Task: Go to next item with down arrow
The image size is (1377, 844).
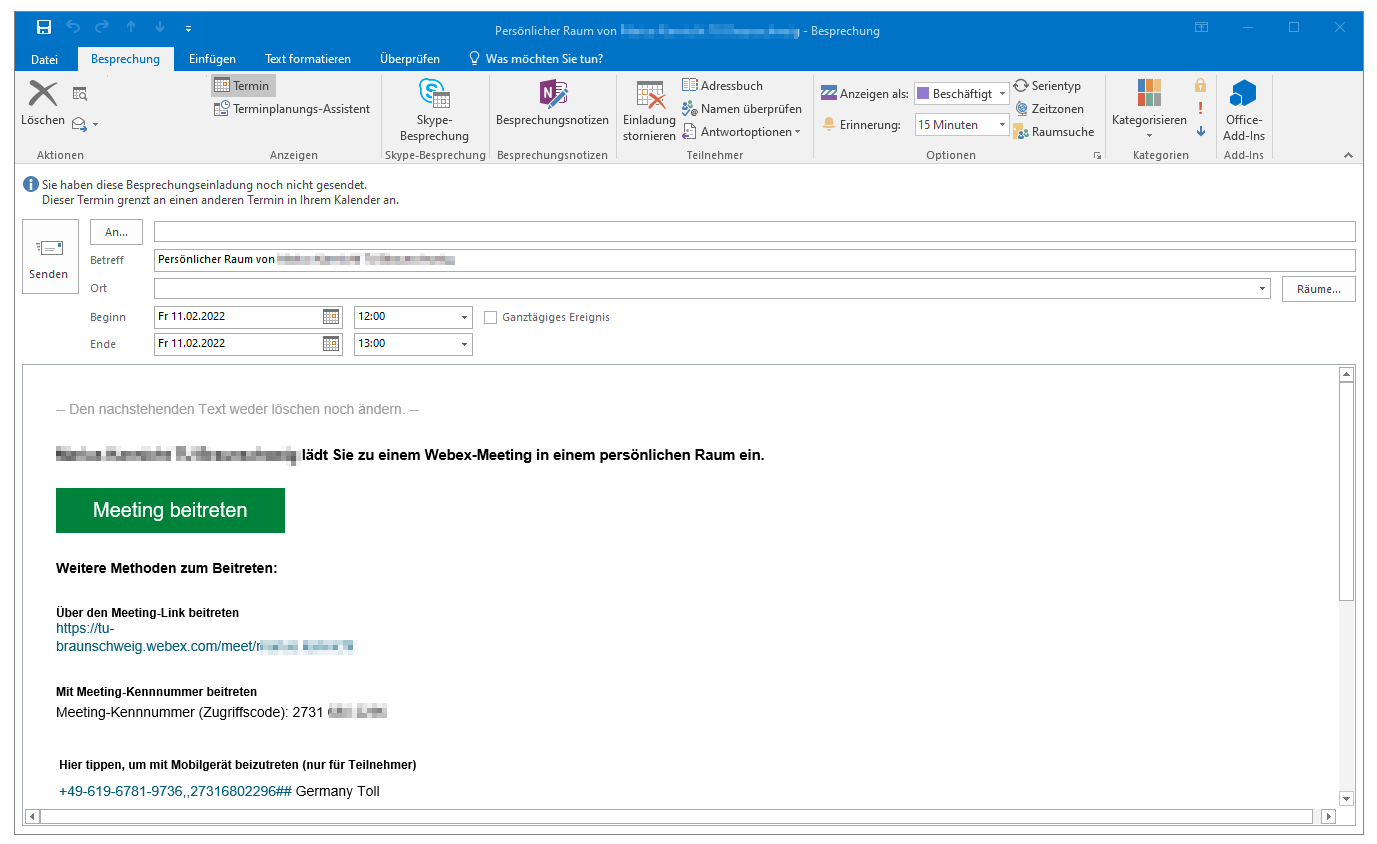Action: (x=160, y=28)
